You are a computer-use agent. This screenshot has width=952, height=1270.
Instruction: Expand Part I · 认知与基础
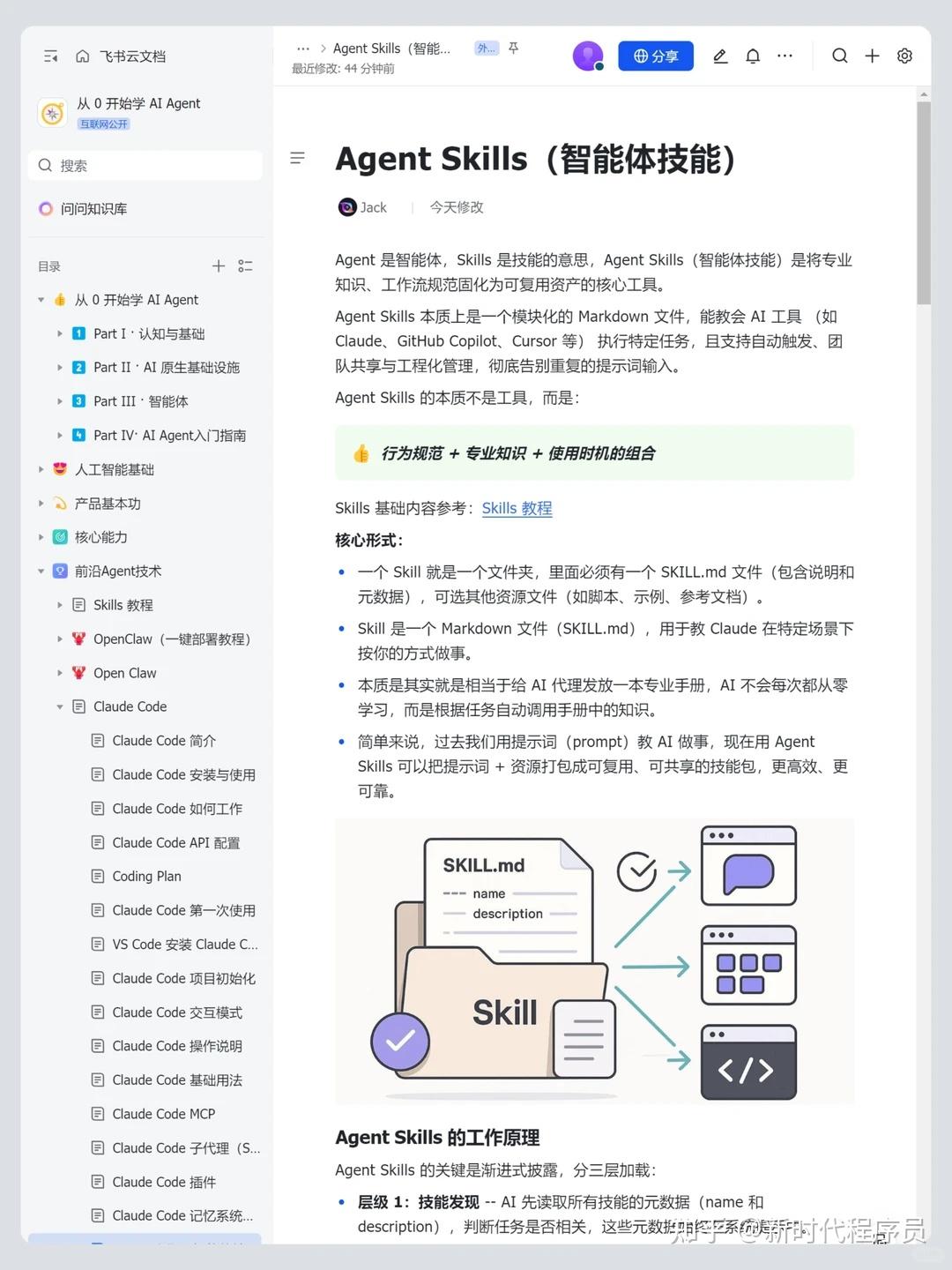click(60, 334)
